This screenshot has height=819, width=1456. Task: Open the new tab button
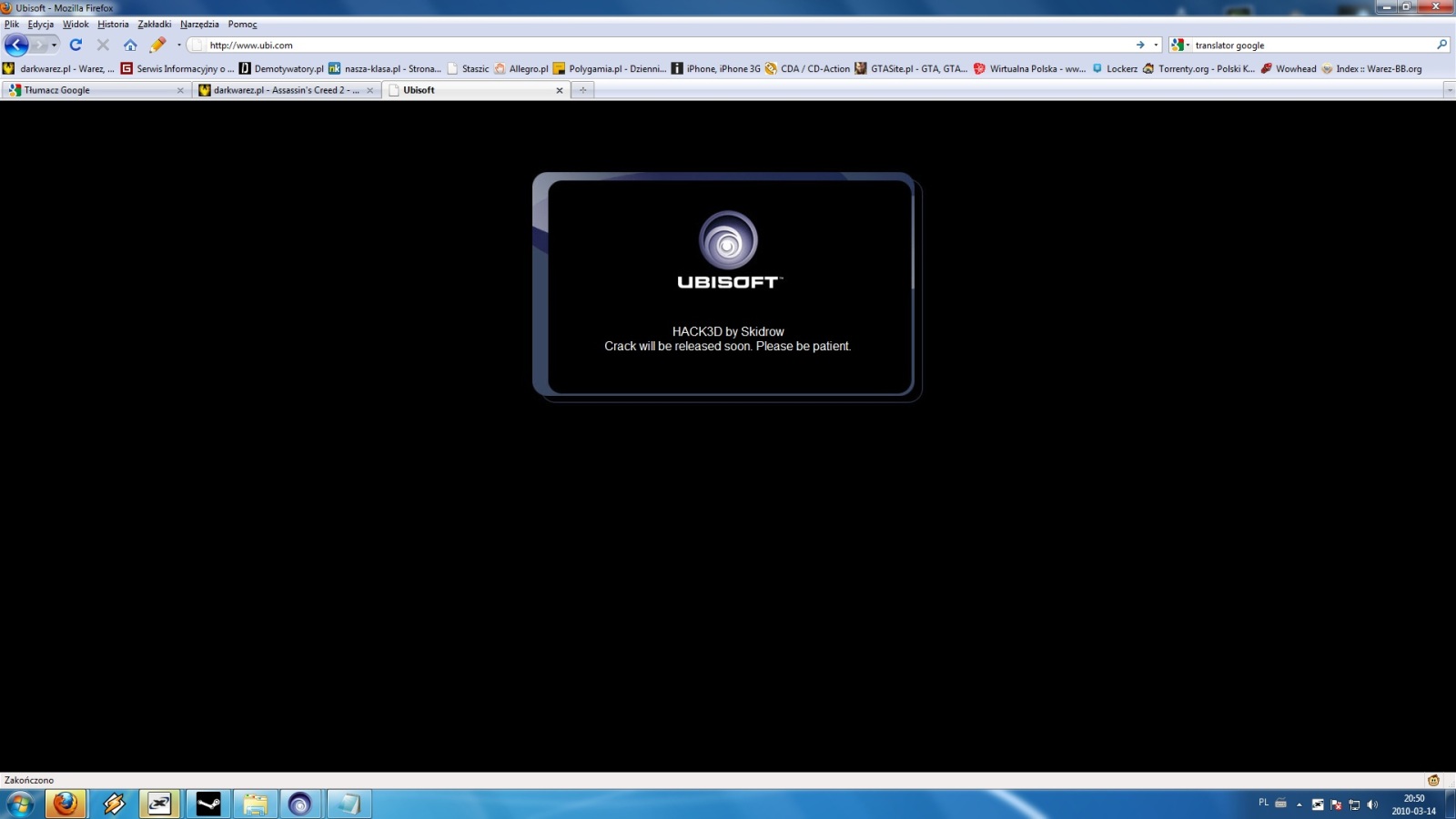[x=583, y=90]
